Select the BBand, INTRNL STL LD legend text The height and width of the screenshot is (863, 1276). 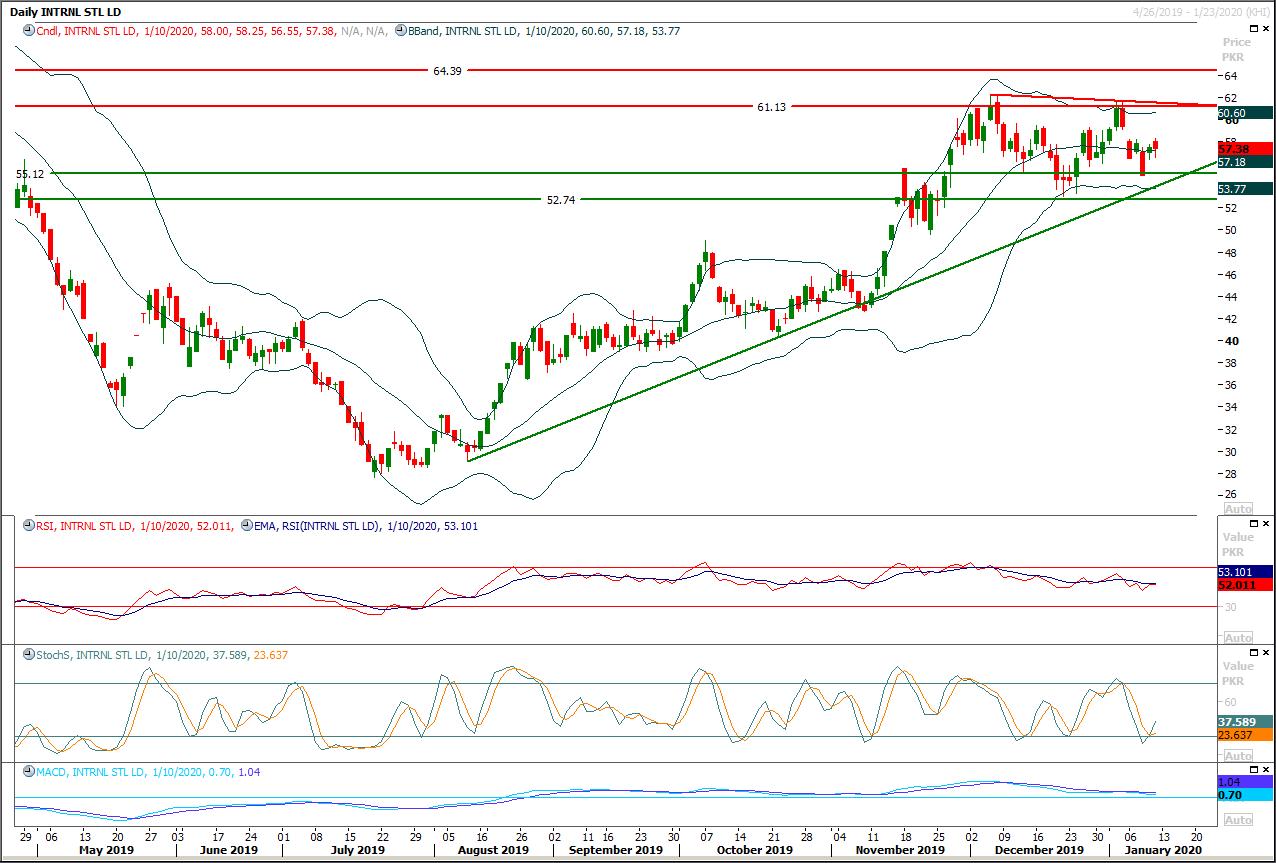tap(463, 32)
